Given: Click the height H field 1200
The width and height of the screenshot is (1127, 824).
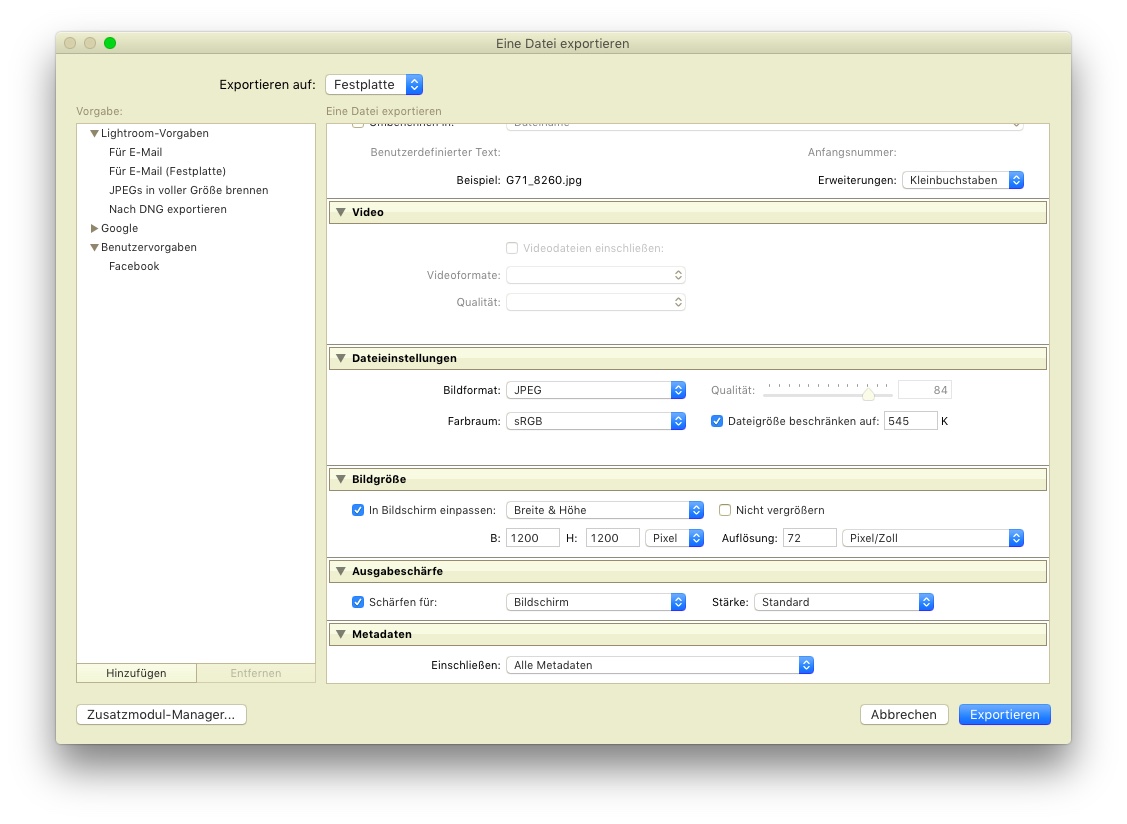Looking at the screenshot, I should [612, 539].
